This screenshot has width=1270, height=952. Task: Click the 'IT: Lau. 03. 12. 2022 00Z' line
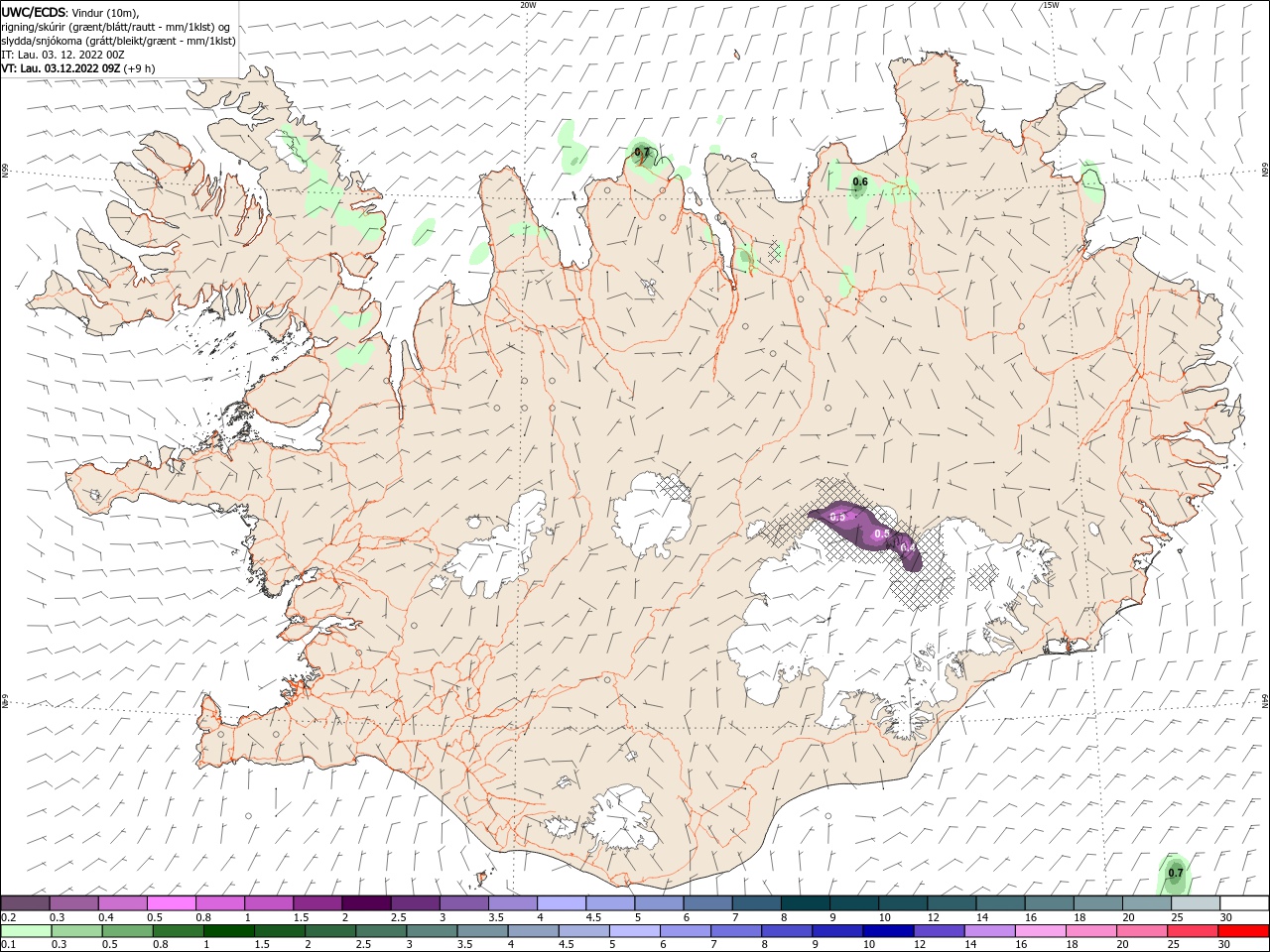(63, 55)
